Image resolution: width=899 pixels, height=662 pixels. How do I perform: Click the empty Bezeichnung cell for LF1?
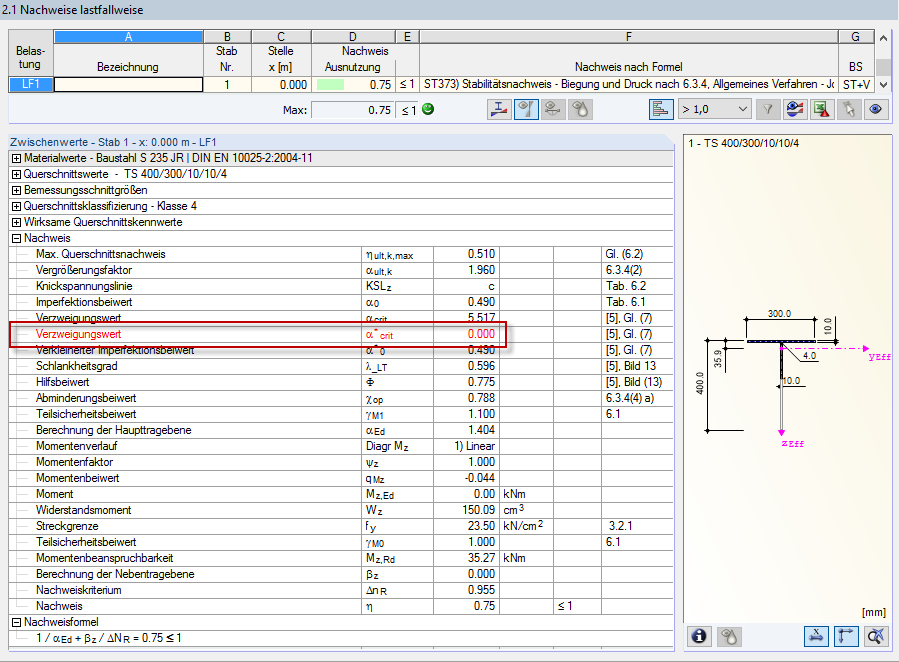[128, 84]
